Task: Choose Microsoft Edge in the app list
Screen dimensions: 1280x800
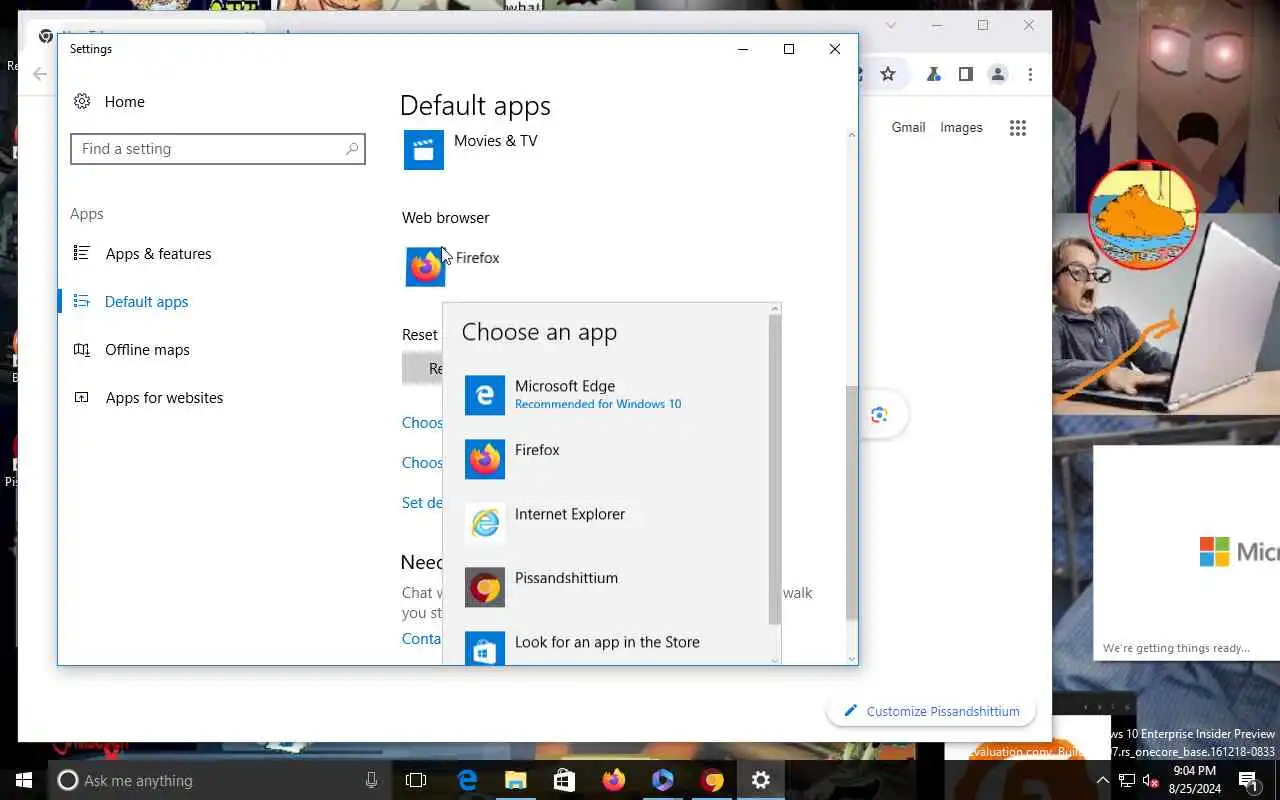Action: tap(610, 395)
